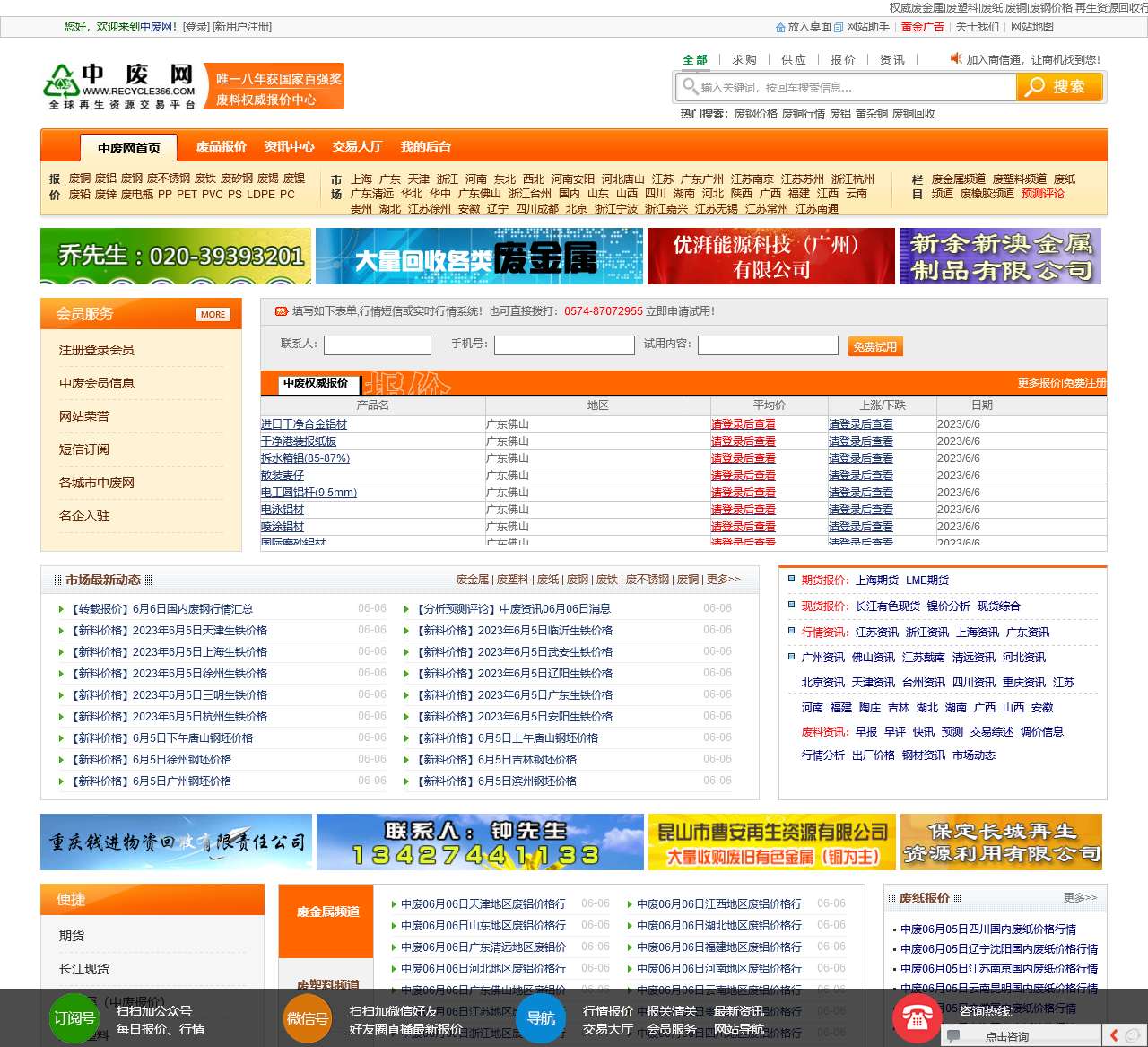Click the orange feed icon beside 填写如下表单
This screenshot has height=1047, width=1148.
point(281,311)
